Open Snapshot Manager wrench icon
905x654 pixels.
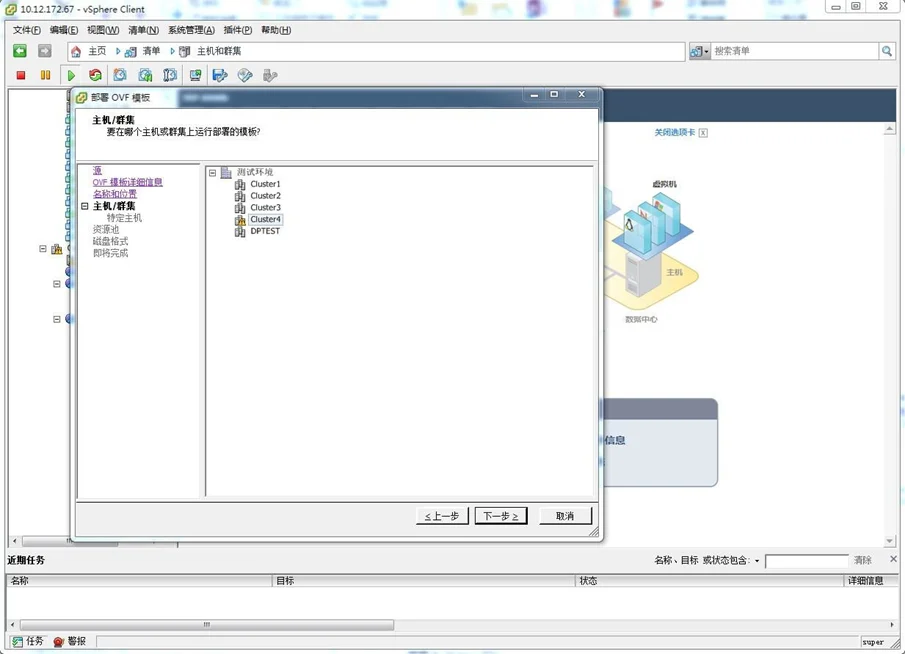coord(170,75)
